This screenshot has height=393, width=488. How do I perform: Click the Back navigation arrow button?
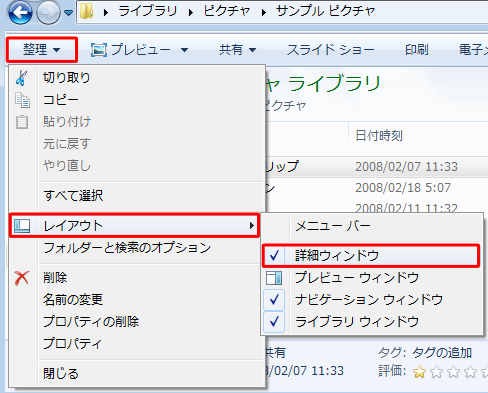(x=21, y=13)
